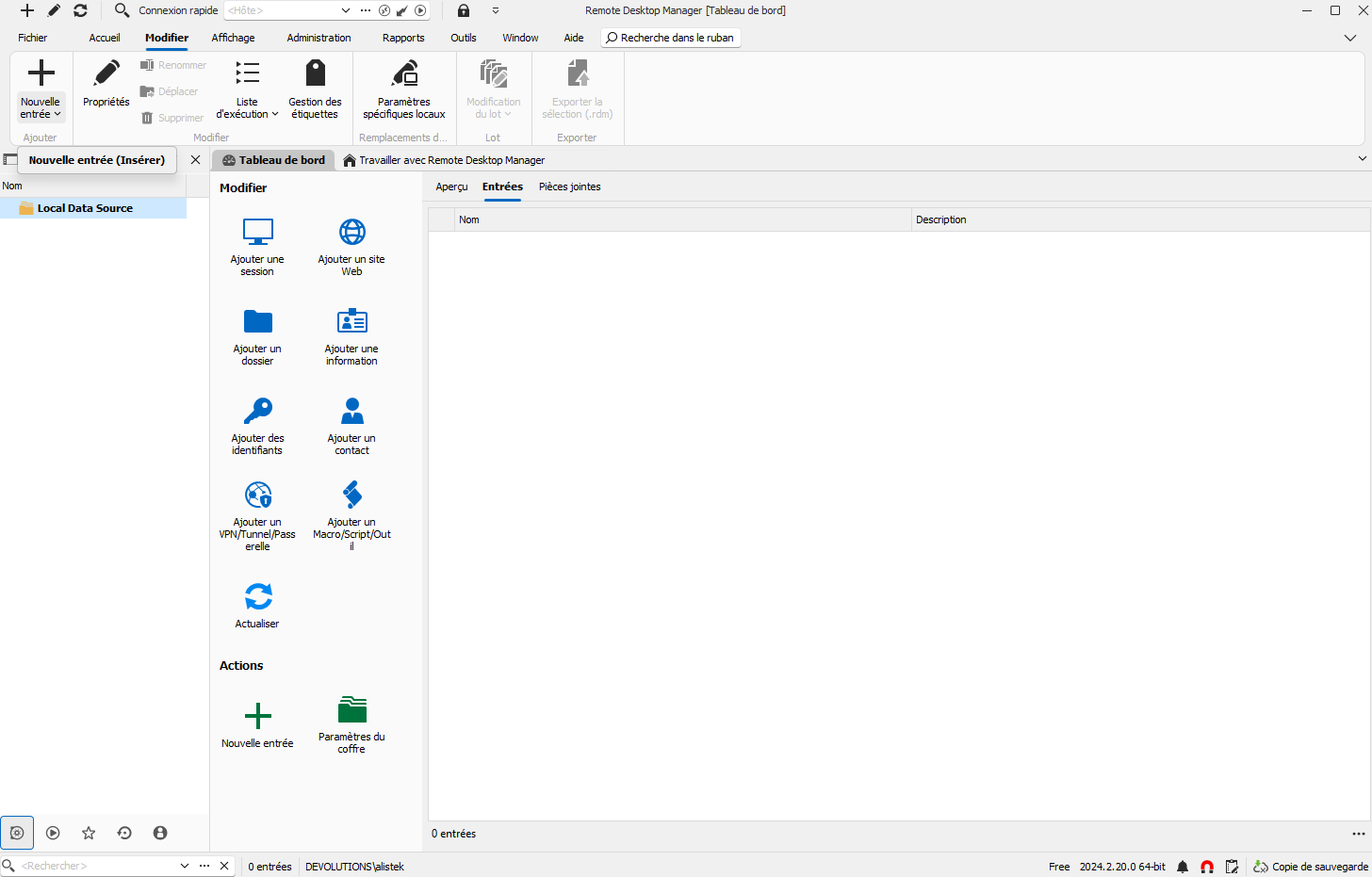The image size is (1372, 877).
Task: Select the Tableau de bord tab
Action: tap(273, 160)
